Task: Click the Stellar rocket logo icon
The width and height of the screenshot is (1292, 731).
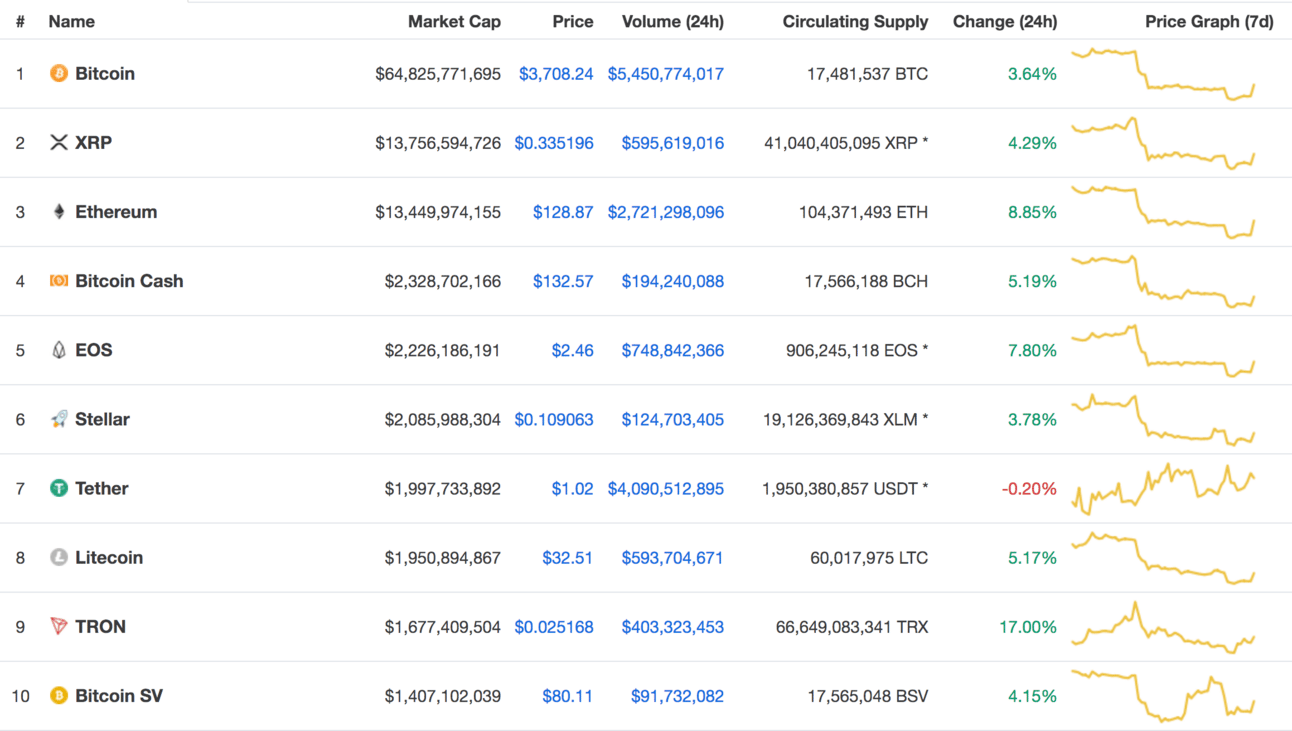Action: (59, 419)
